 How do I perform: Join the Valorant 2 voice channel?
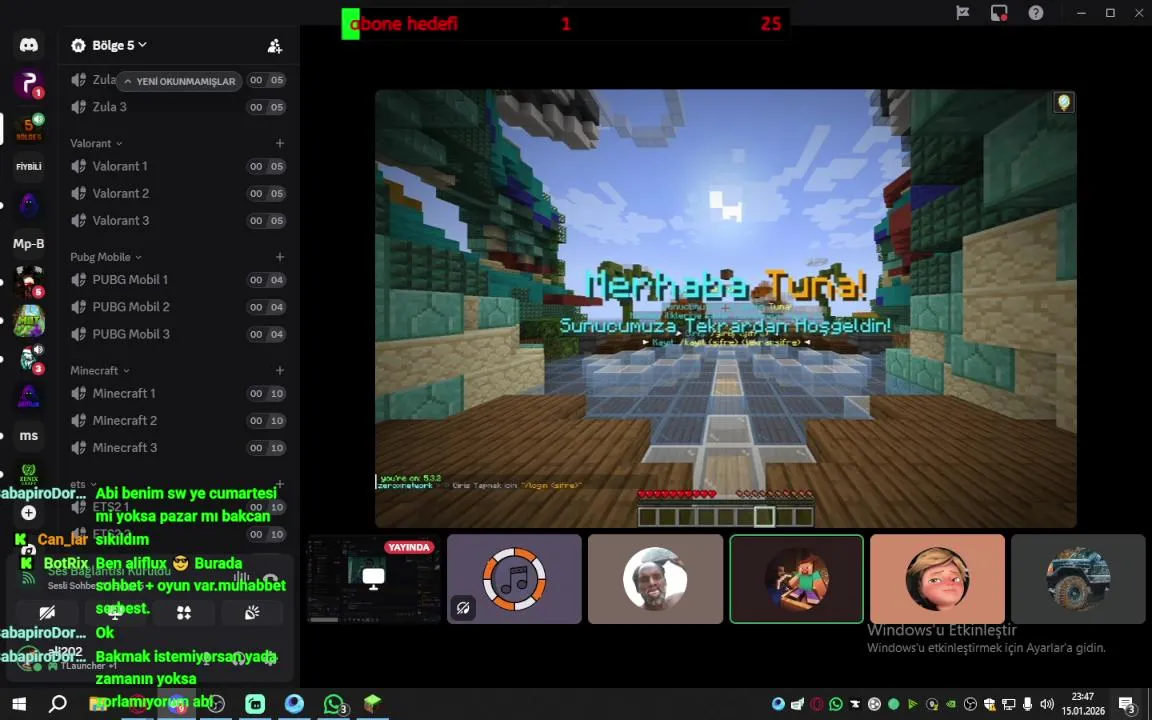pos(178,194)
